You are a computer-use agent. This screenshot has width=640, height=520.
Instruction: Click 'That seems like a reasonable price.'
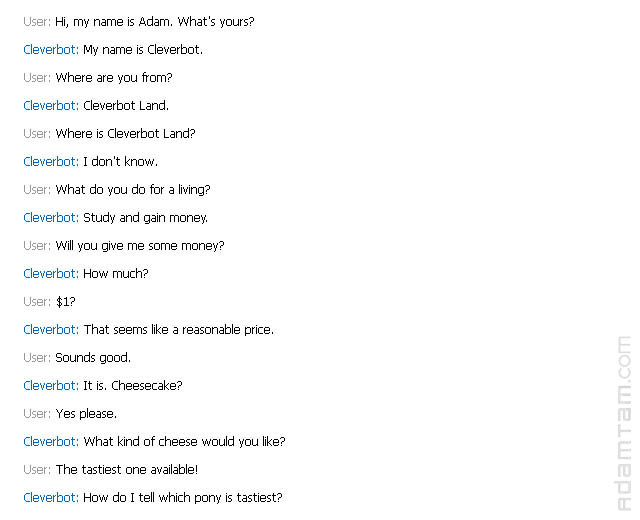click(179, 330)
